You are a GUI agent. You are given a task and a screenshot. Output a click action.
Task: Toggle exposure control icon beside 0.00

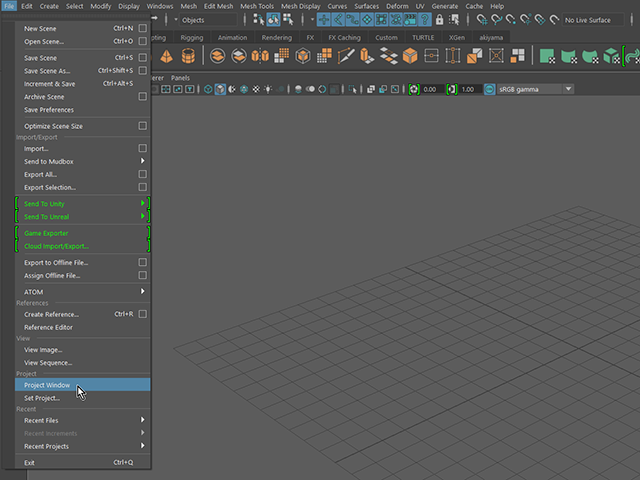(x=414, y=89)
